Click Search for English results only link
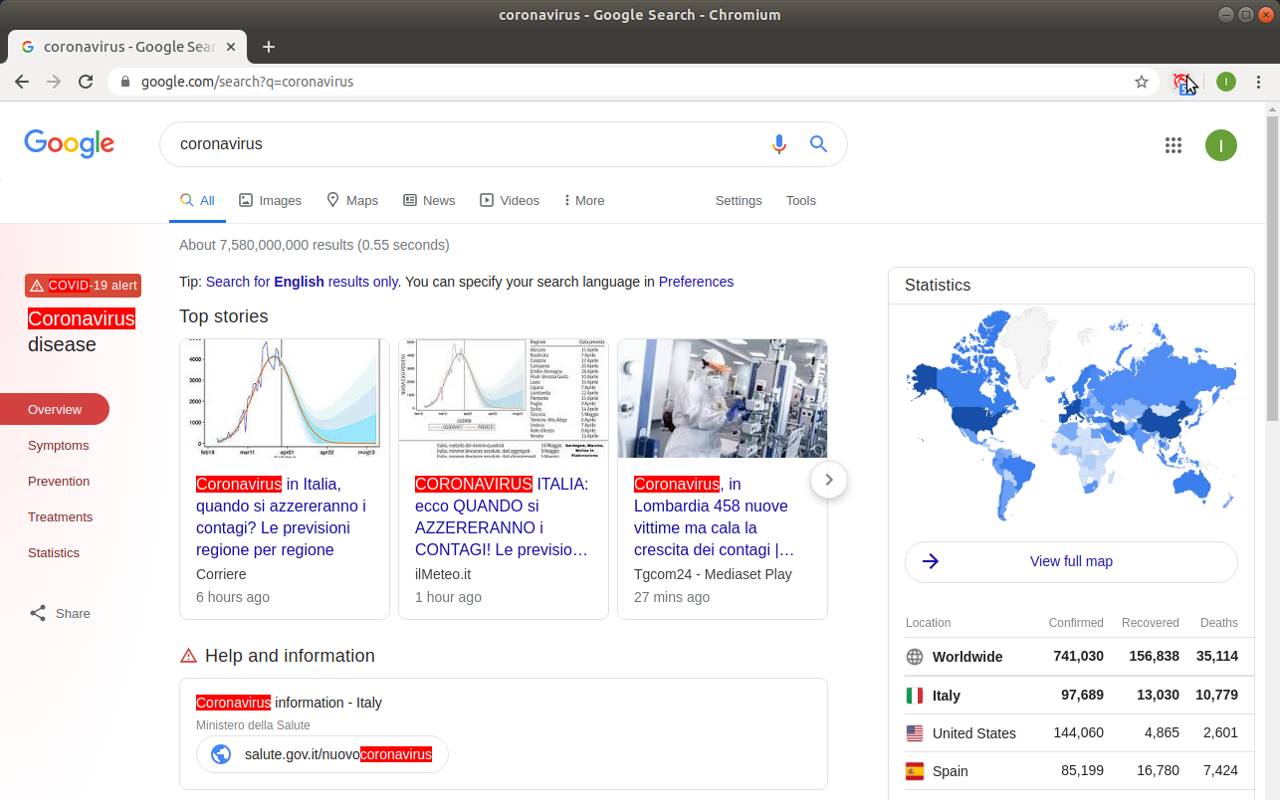The height and width of the screenshot is (800, 1280). [302, 282]
